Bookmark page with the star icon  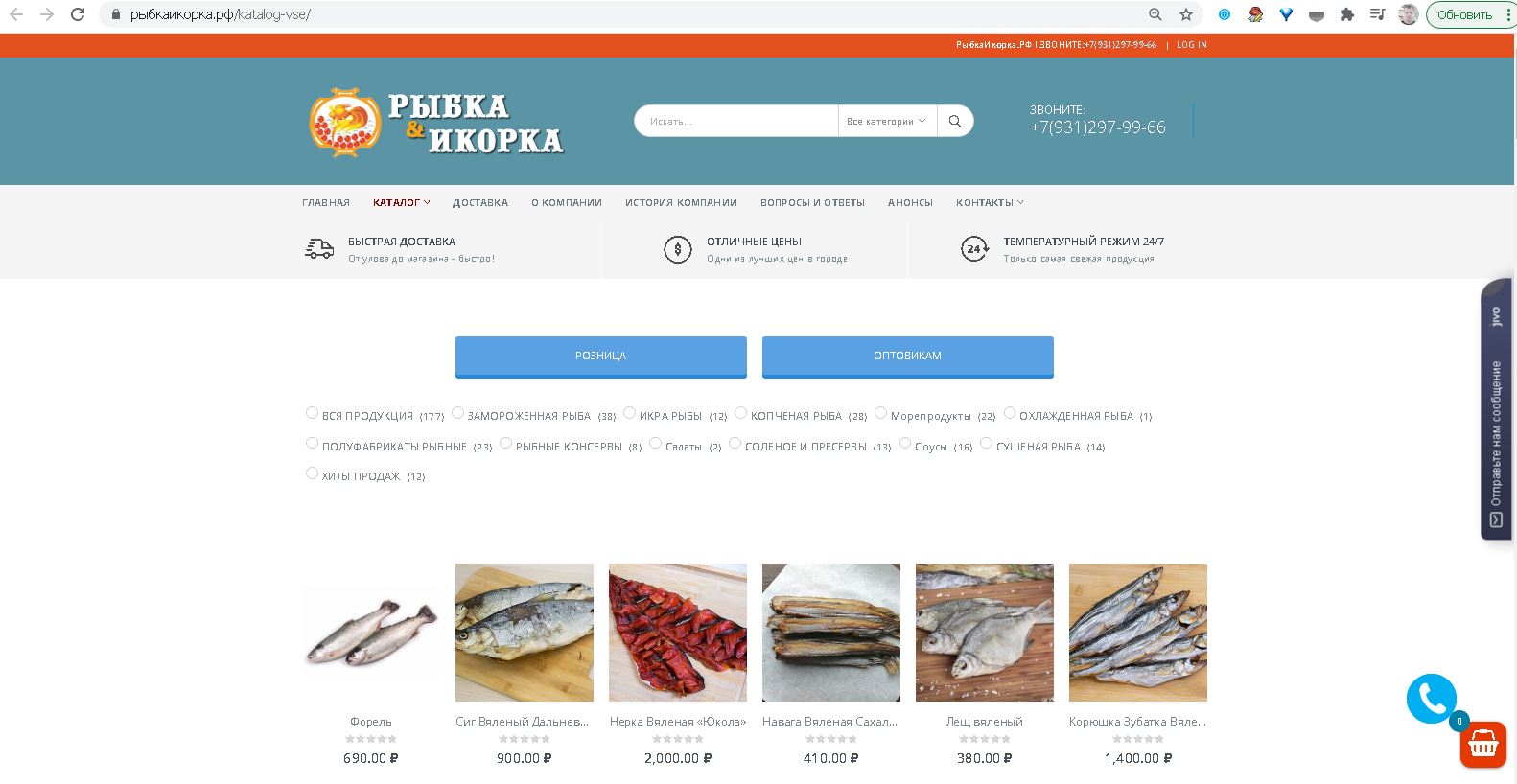click(1186, 14)
